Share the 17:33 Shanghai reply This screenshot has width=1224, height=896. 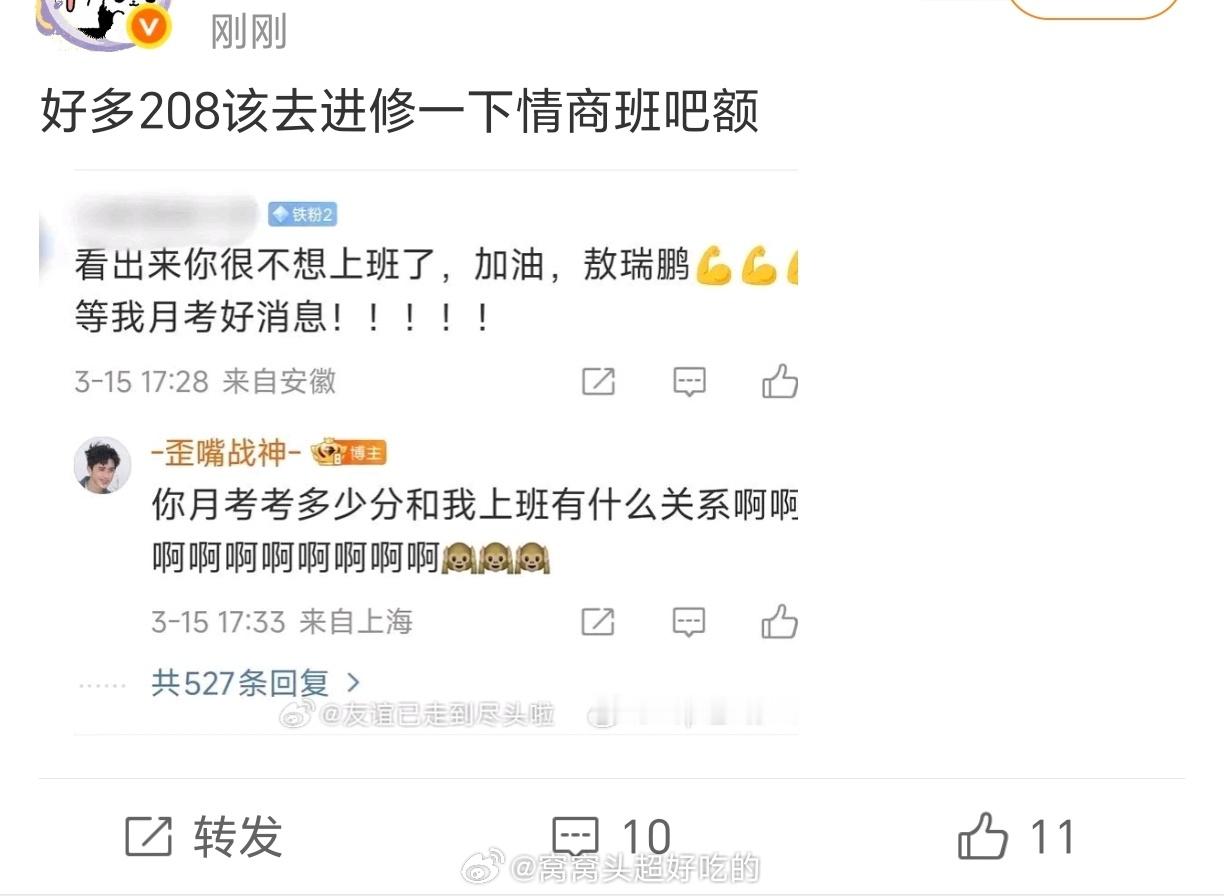tap(598, 622)
